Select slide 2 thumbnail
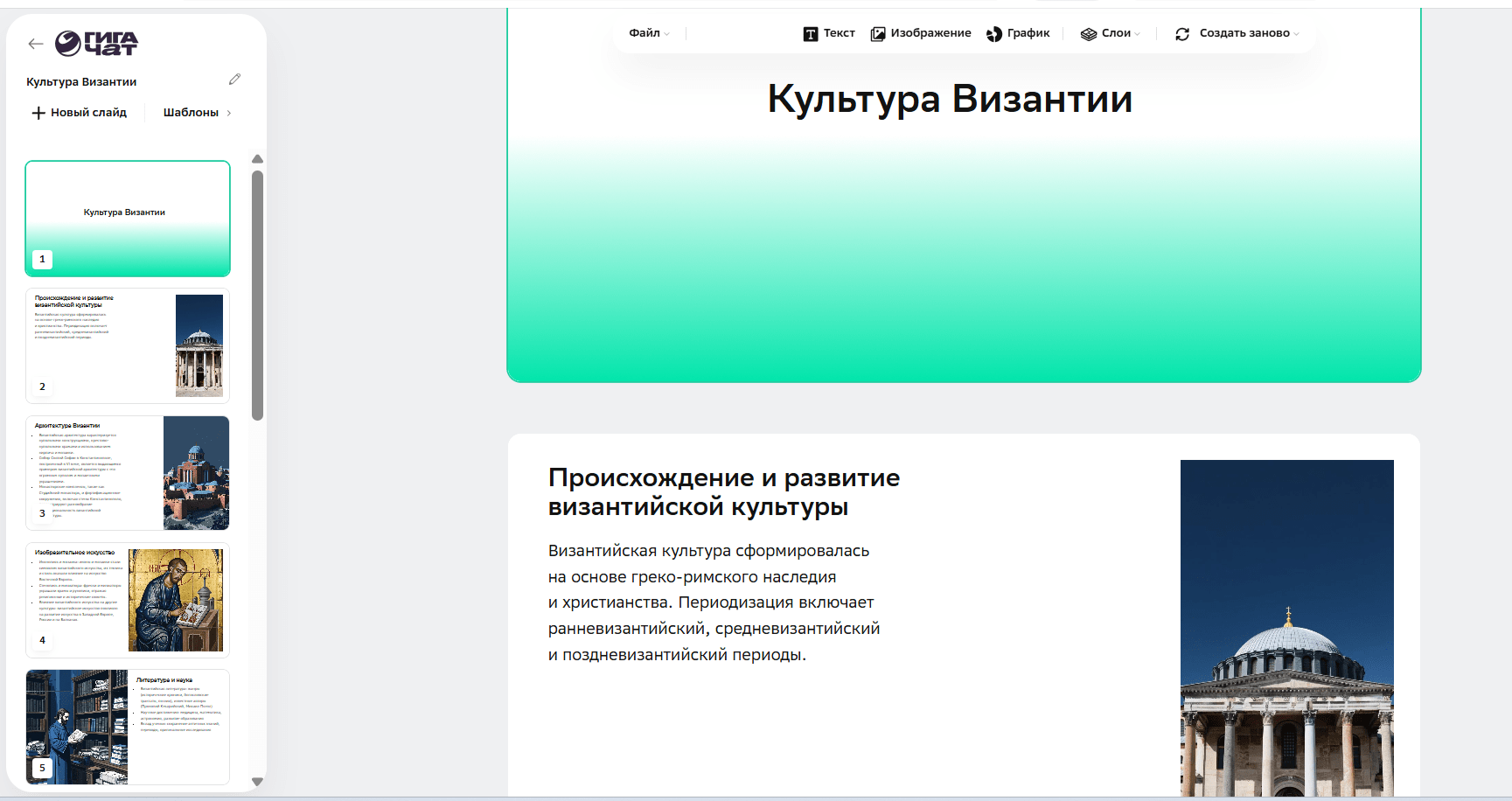The height and width of the screenshot is (801, 1512). point(128,345)
